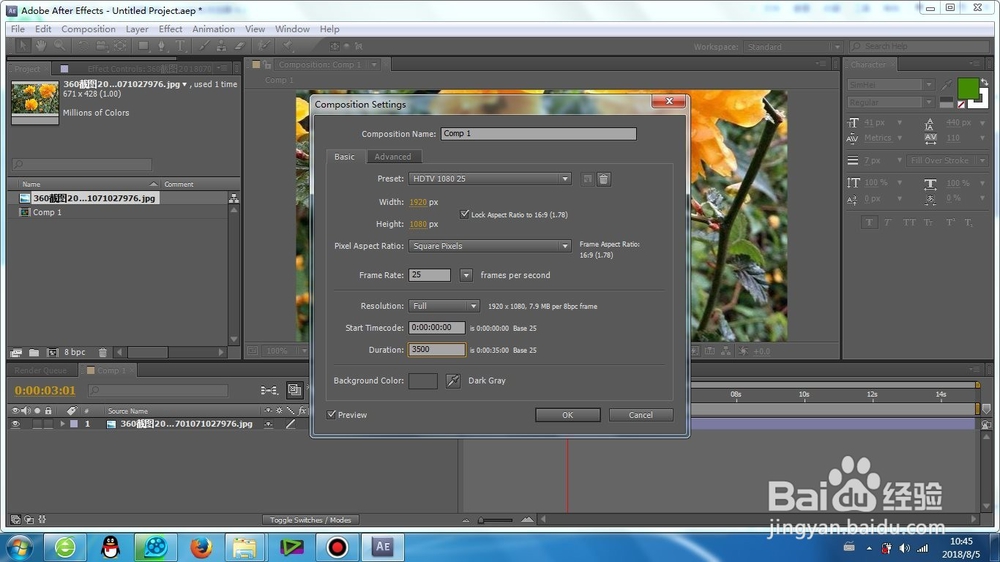Viewport: 1000px width, 562px height.
Task: Click the background color eyedropper in dialog
Action: coord(453,381)
